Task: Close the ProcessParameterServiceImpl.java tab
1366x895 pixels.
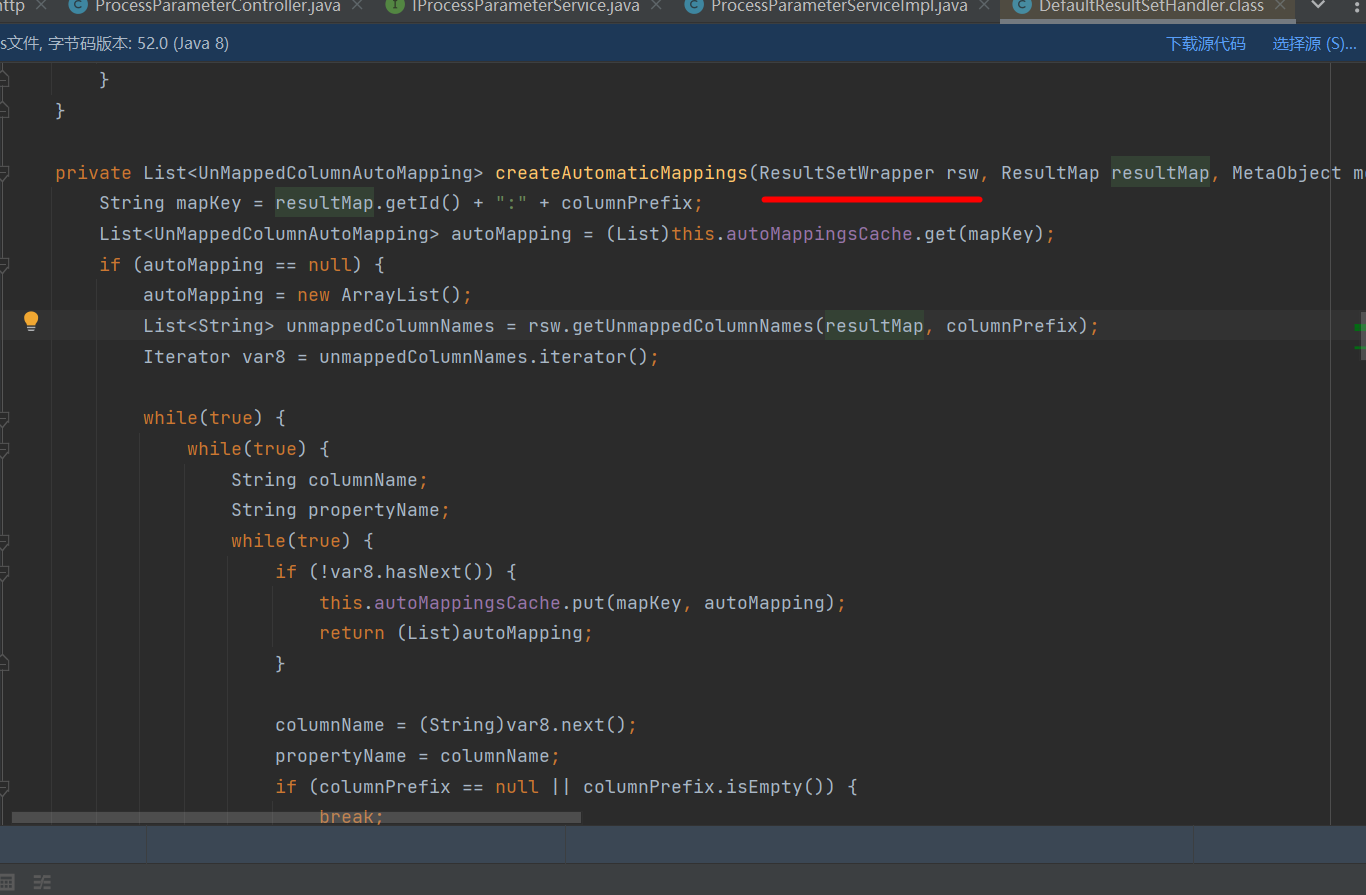Action: [x=986, y=7]
